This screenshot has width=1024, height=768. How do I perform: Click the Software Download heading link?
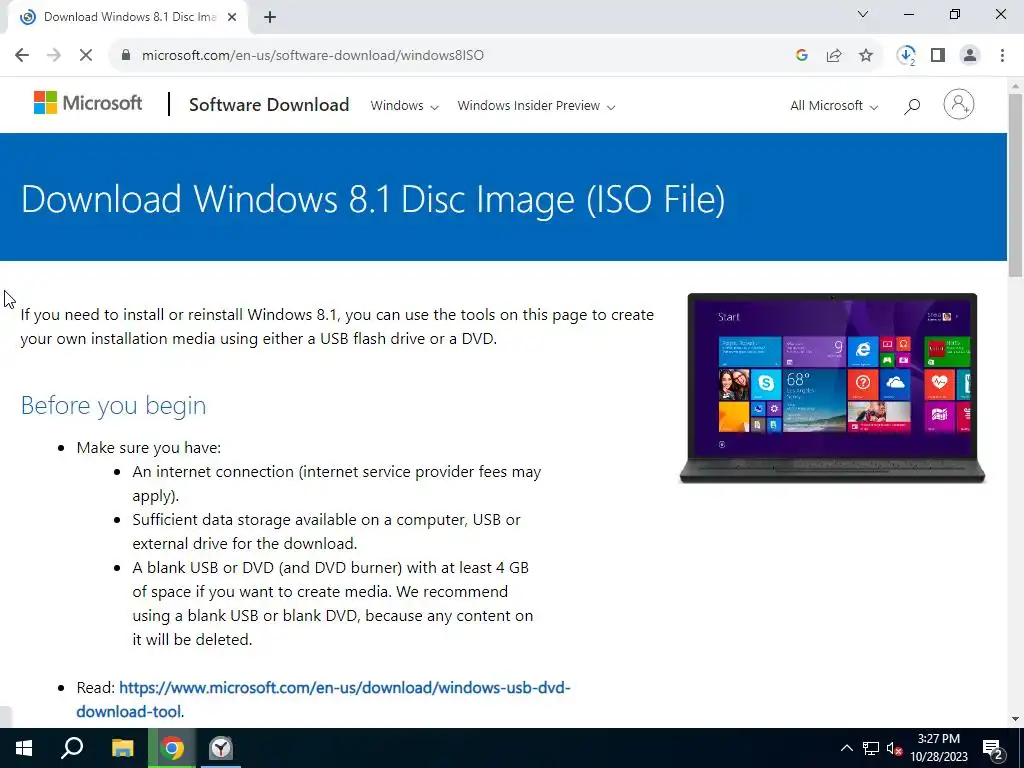tap(269, 105)
